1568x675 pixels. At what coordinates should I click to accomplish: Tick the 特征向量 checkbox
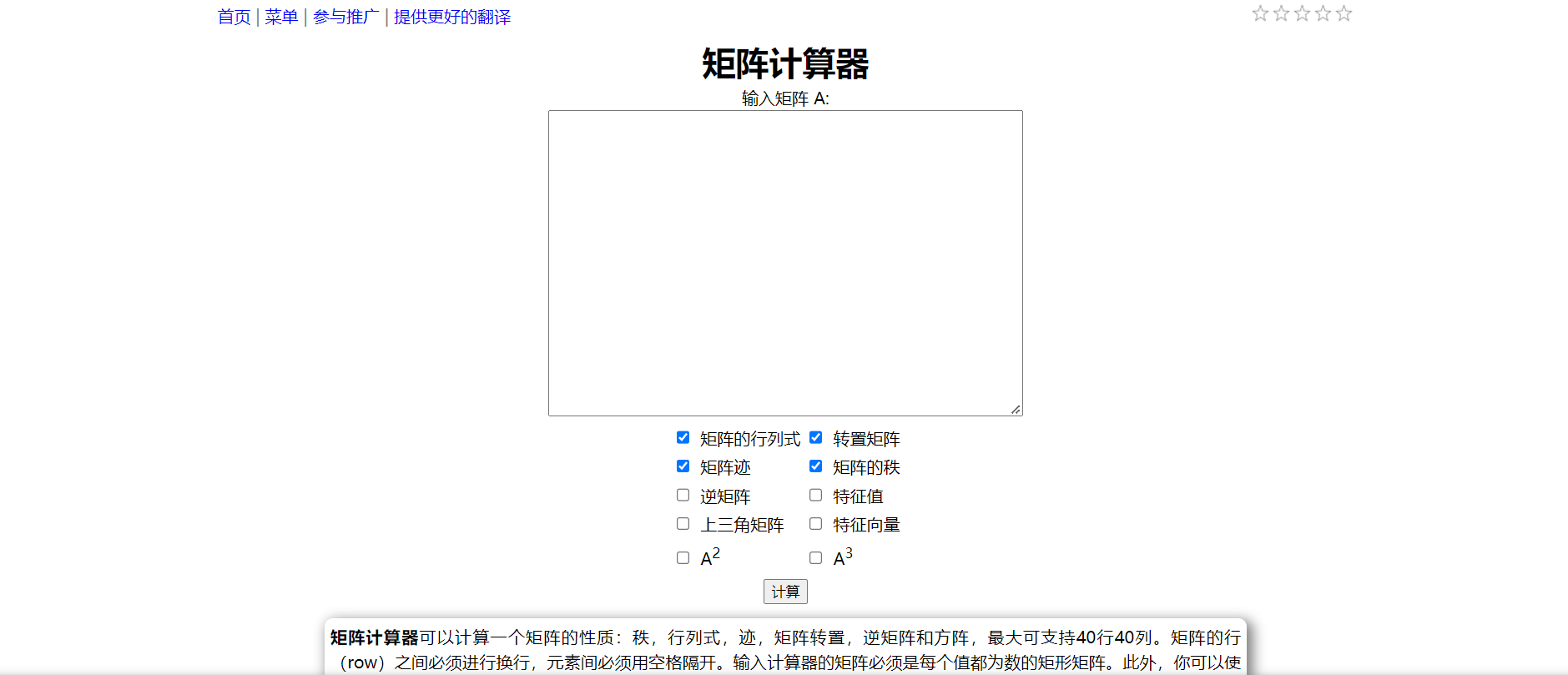click(815, 523)
